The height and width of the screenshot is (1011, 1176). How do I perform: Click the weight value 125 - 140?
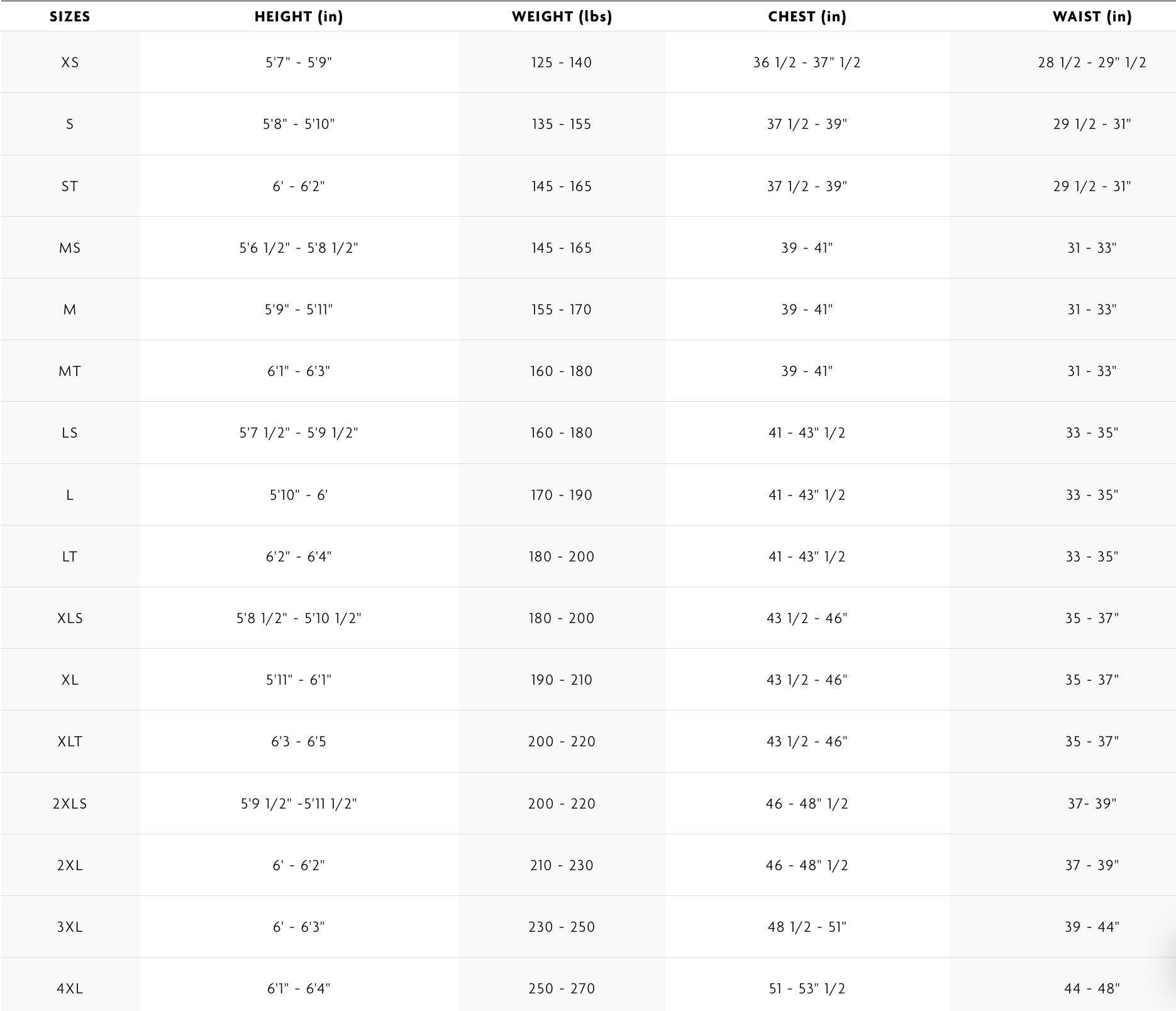pyautogui.click(x=562, y=62)
